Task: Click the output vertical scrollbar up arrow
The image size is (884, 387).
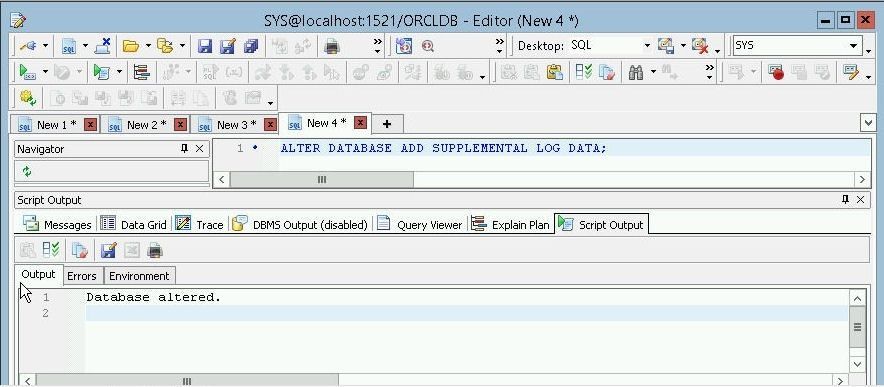Action: coord(858,299)
